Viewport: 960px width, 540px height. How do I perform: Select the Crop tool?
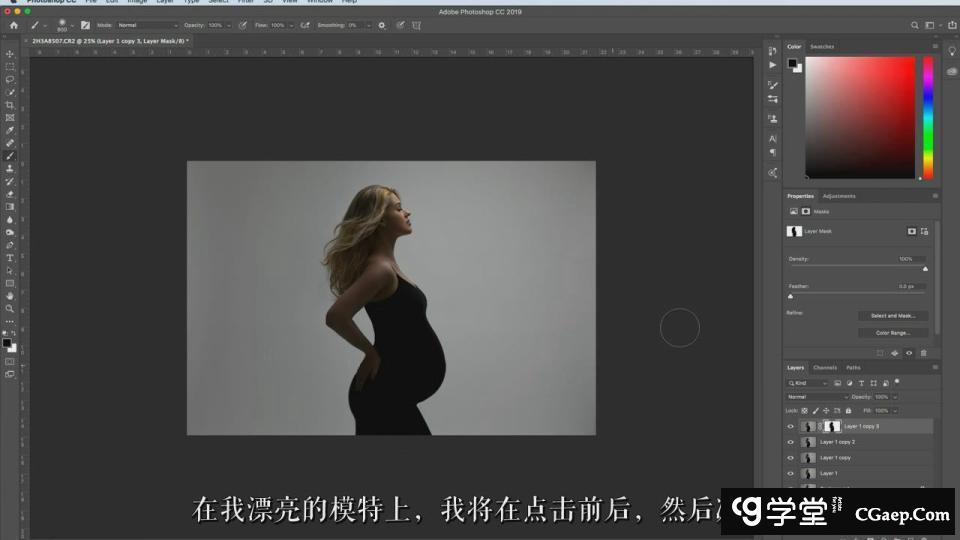(10, 105)
